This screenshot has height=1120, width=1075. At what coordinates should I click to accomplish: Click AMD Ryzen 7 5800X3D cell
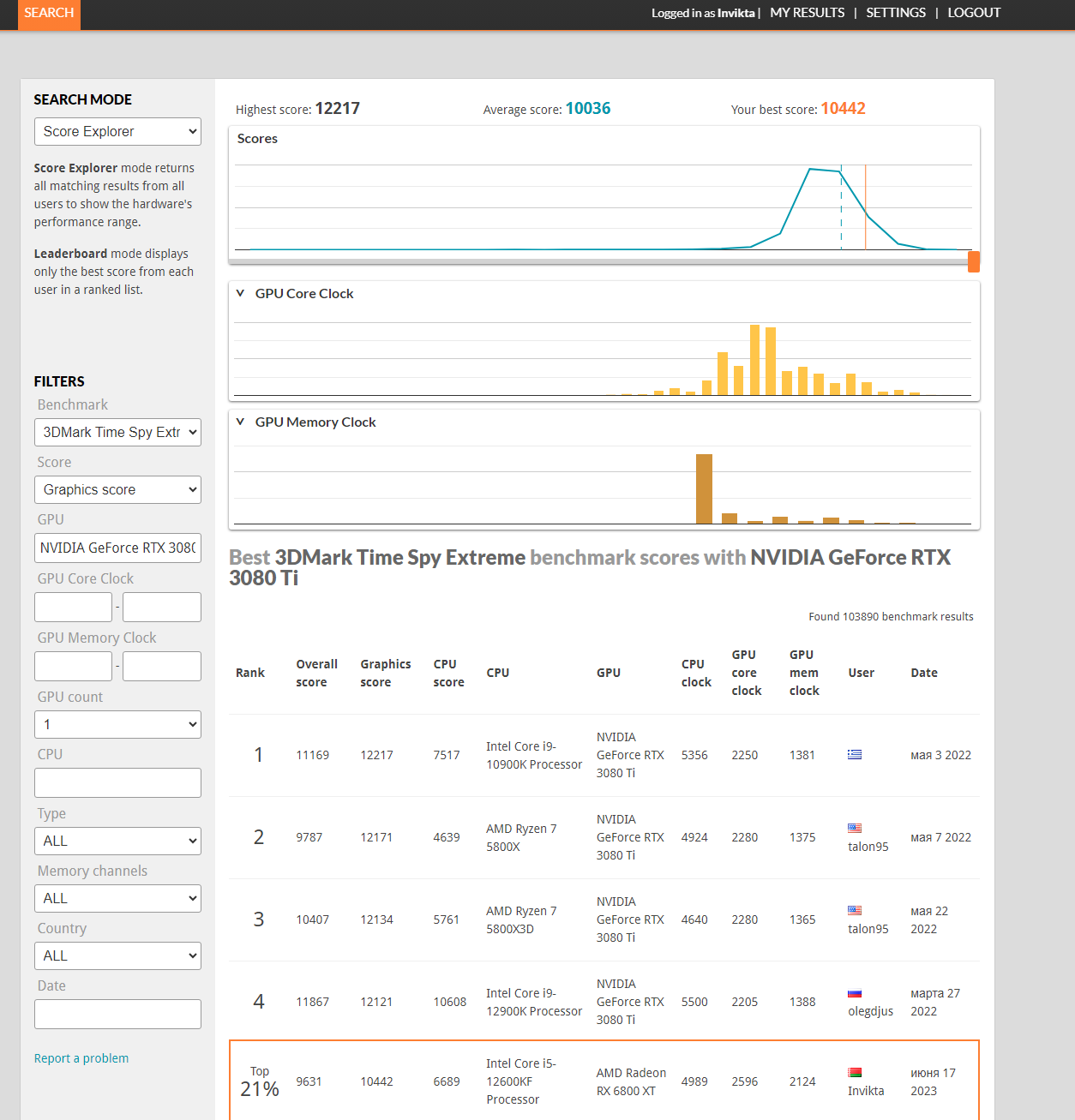tap(521, 919)
